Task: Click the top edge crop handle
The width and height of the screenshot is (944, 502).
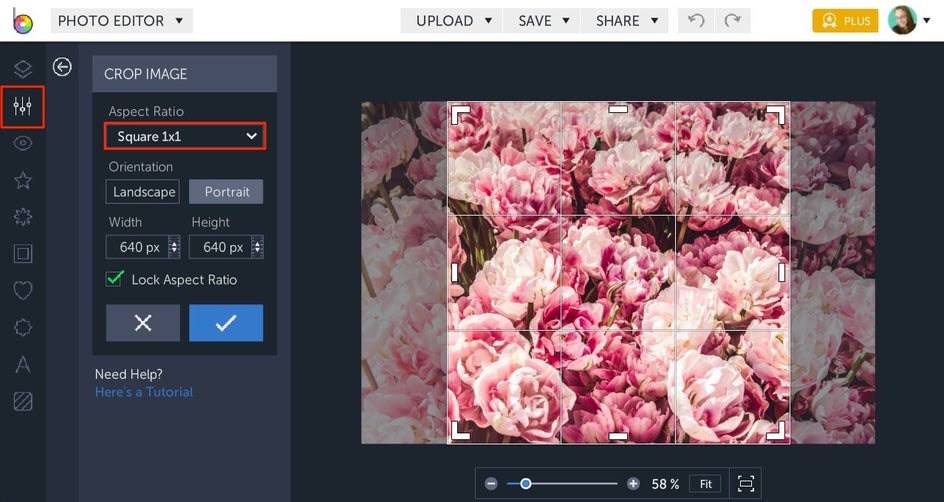Action: point(618,109)
